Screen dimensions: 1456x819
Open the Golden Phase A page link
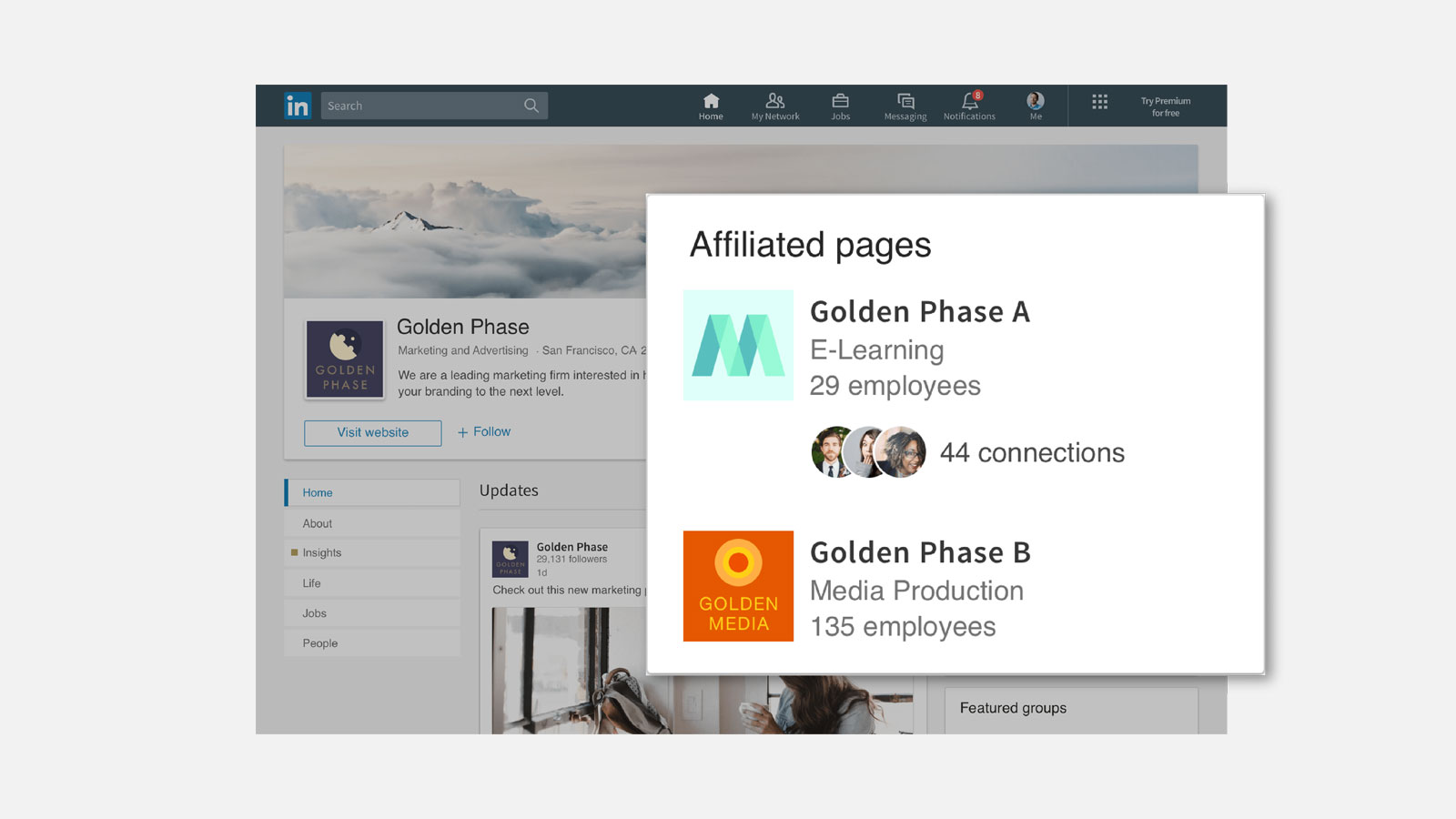pos(920,312)
